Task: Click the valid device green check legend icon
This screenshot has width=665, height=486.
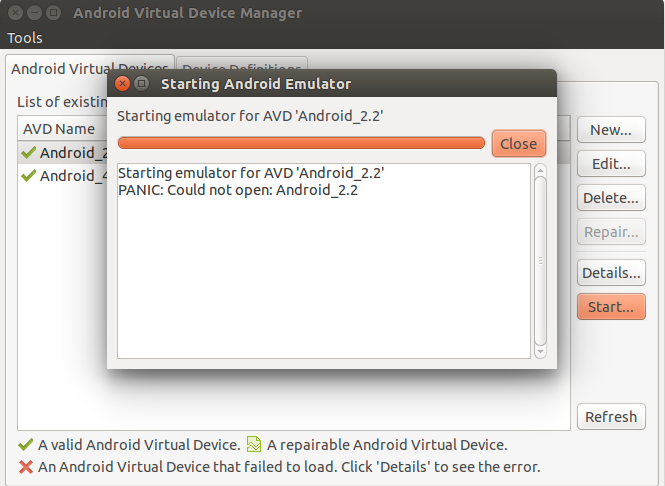Action: point(26,444)
